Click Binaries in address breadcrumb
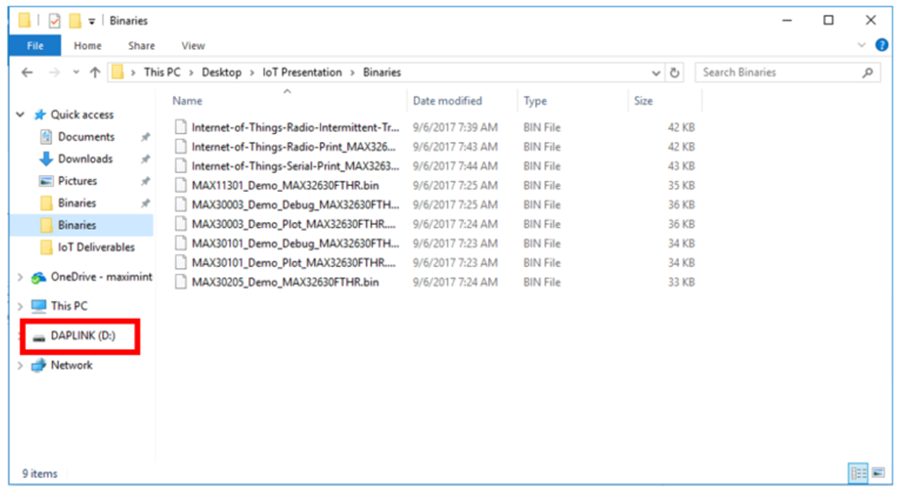The height and width of the screenshot is (494, 900). coord(382,72)
